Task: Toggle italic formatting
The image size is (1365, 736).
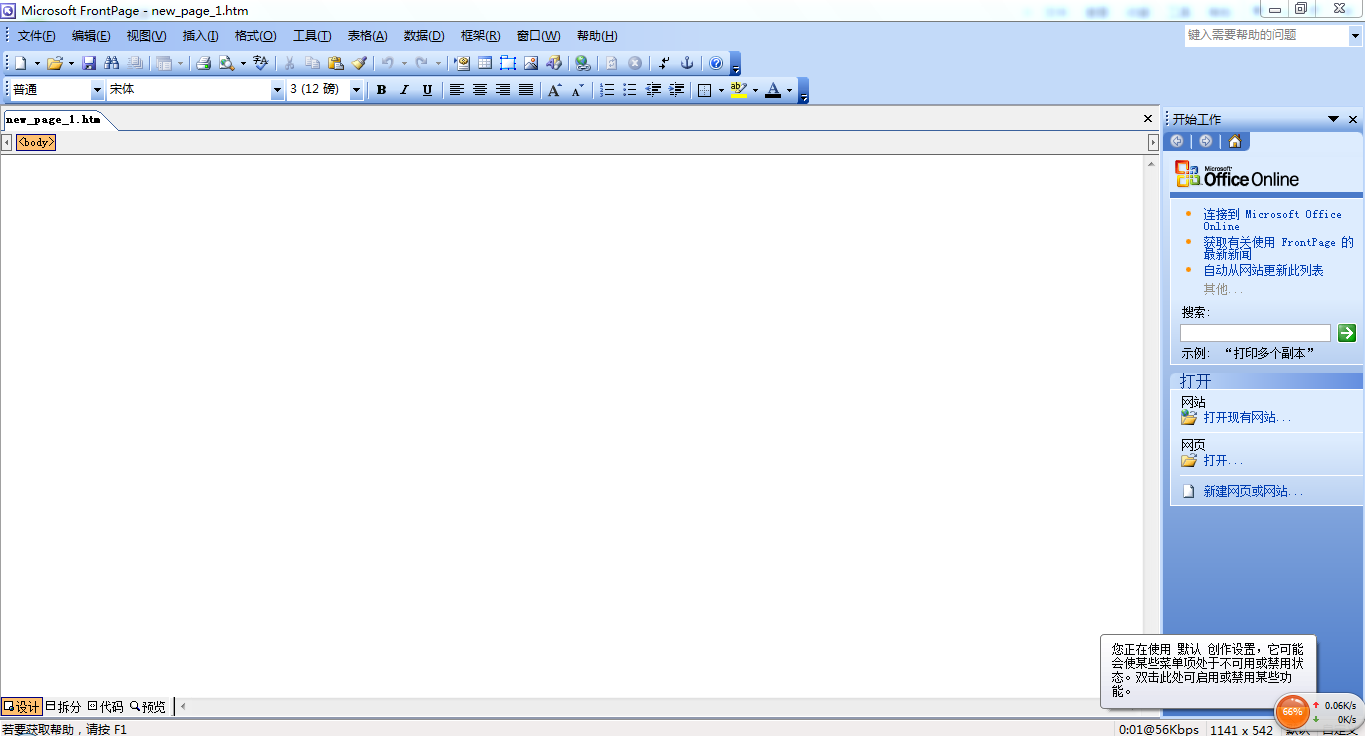Action: (404, 90)
